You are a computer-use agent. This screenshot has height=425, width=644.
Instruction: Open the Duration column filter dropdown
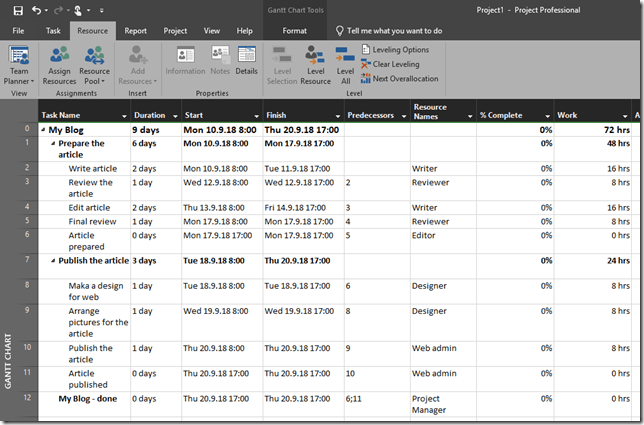click(176, 116)
